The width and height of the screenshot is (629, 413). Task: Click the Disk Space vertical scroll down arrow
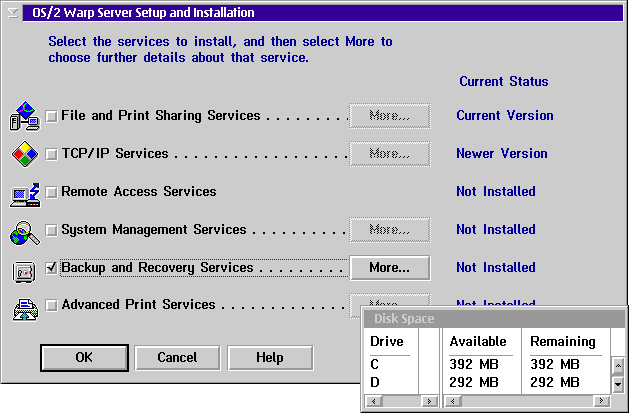[x=618, y=385]
